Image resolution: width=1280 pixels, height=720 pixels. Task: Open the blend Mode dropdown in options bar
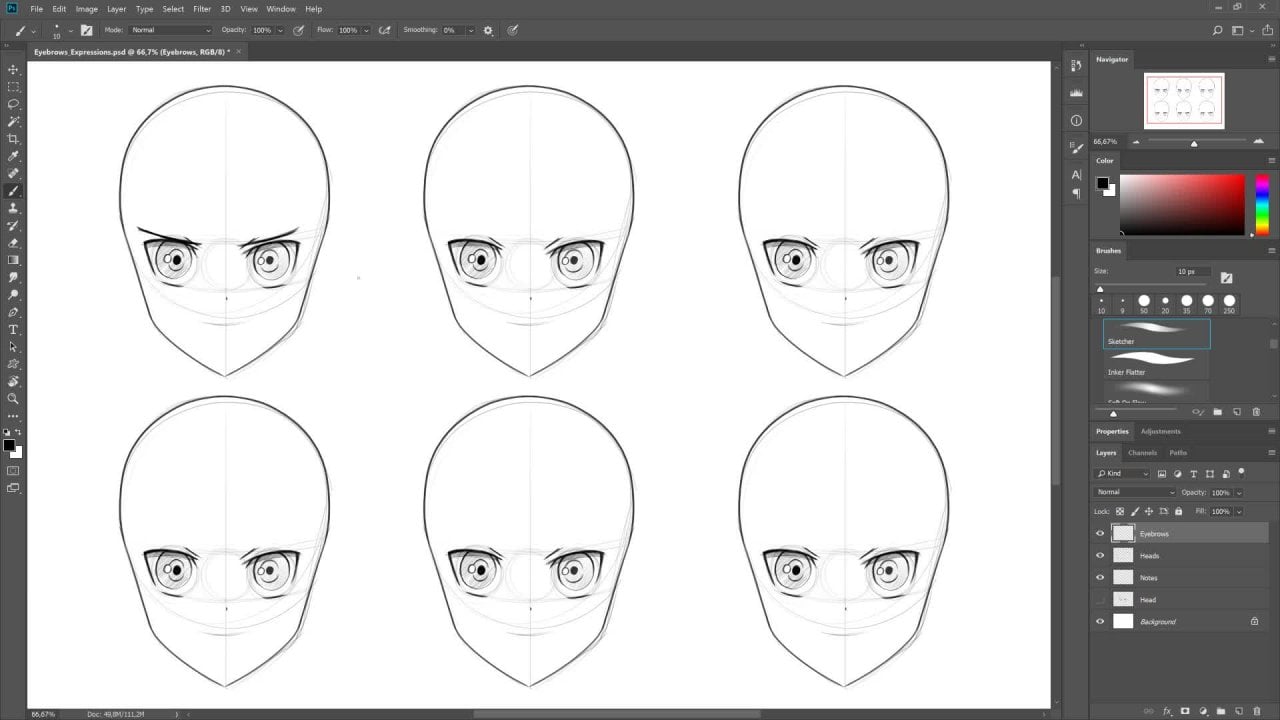point(170,30)
